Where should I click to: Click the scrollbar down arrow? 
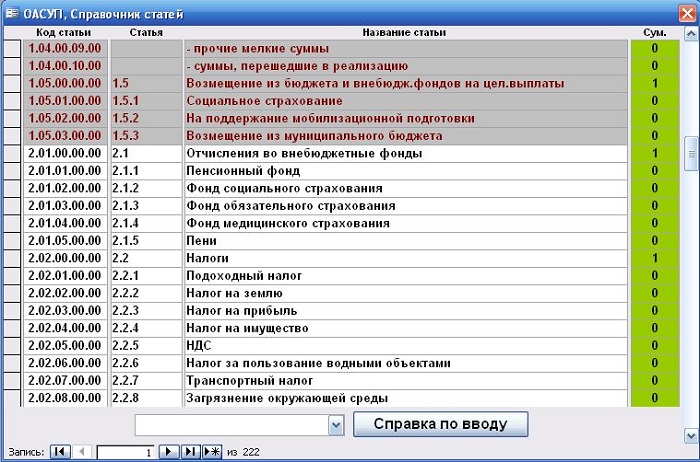(x=690, y=435)
